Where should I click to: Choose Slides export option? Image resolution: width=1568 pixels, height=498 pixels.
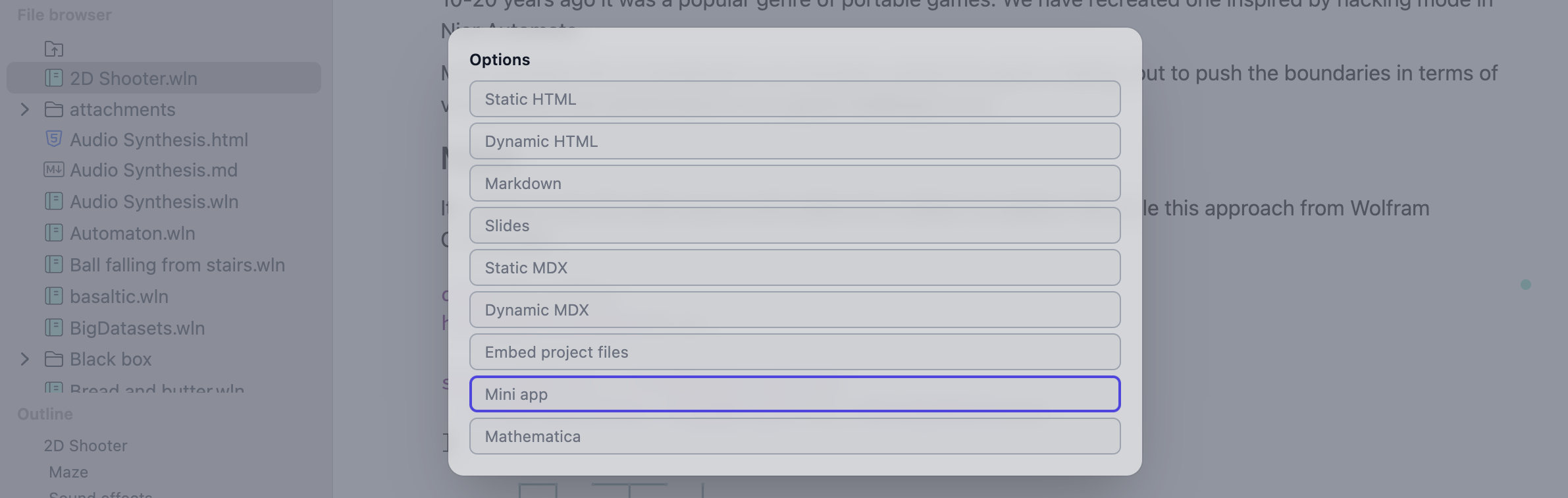click(795, 225)
